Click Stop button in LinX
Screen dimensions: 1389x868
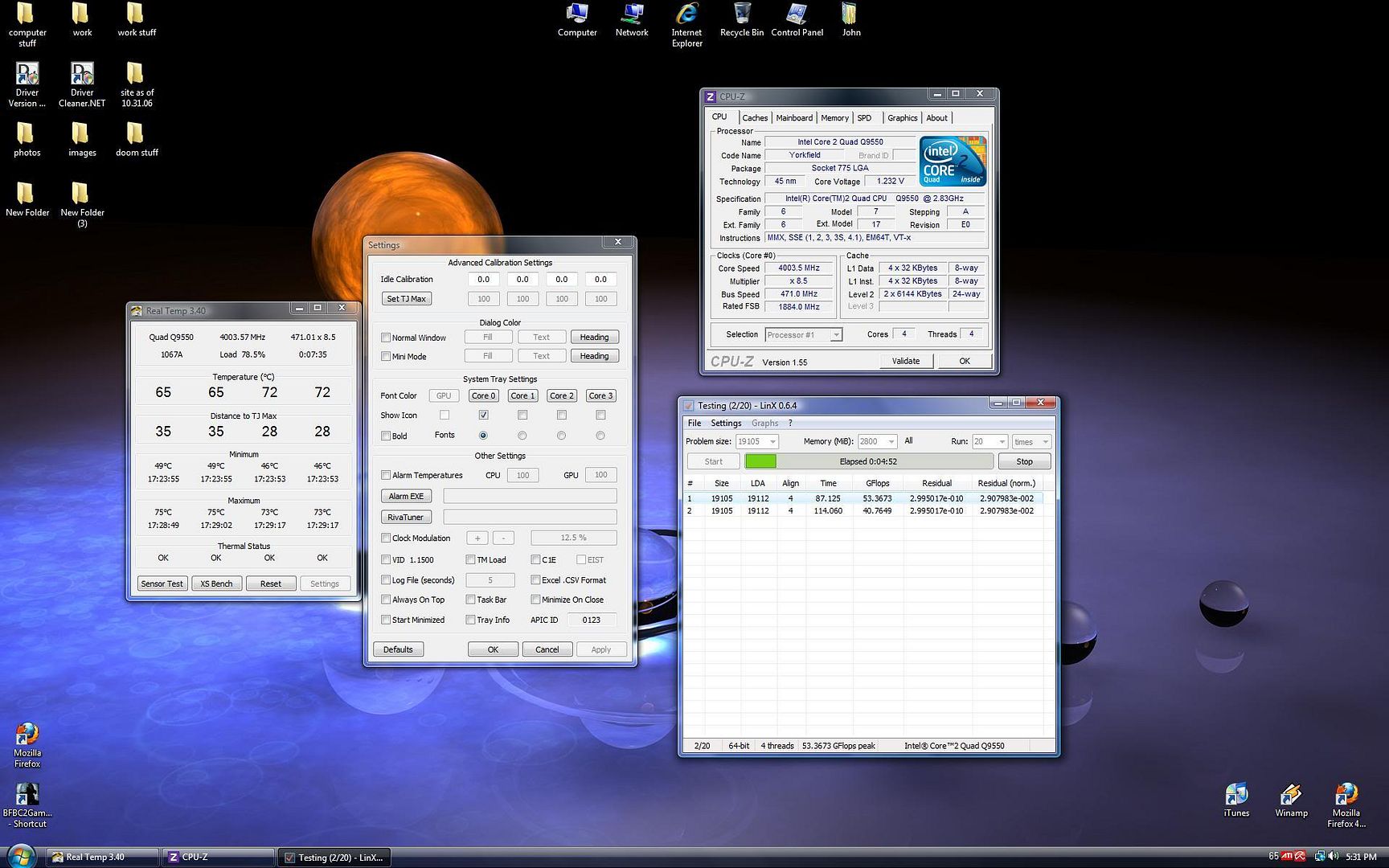[x=1024, y=461]
